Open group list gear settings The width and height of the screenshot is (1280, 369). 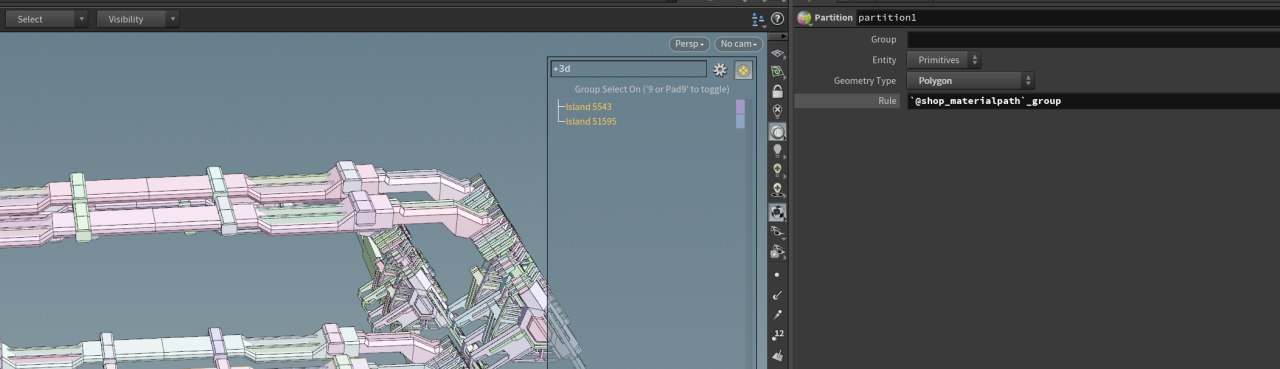pyautogui.click(x=719, y=70)
